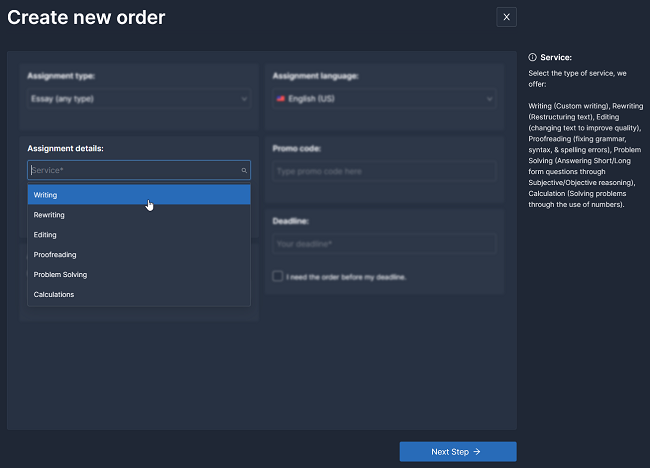650x468 pixels.
Task: Open the Assignment type dropdown
Action: 138,99
